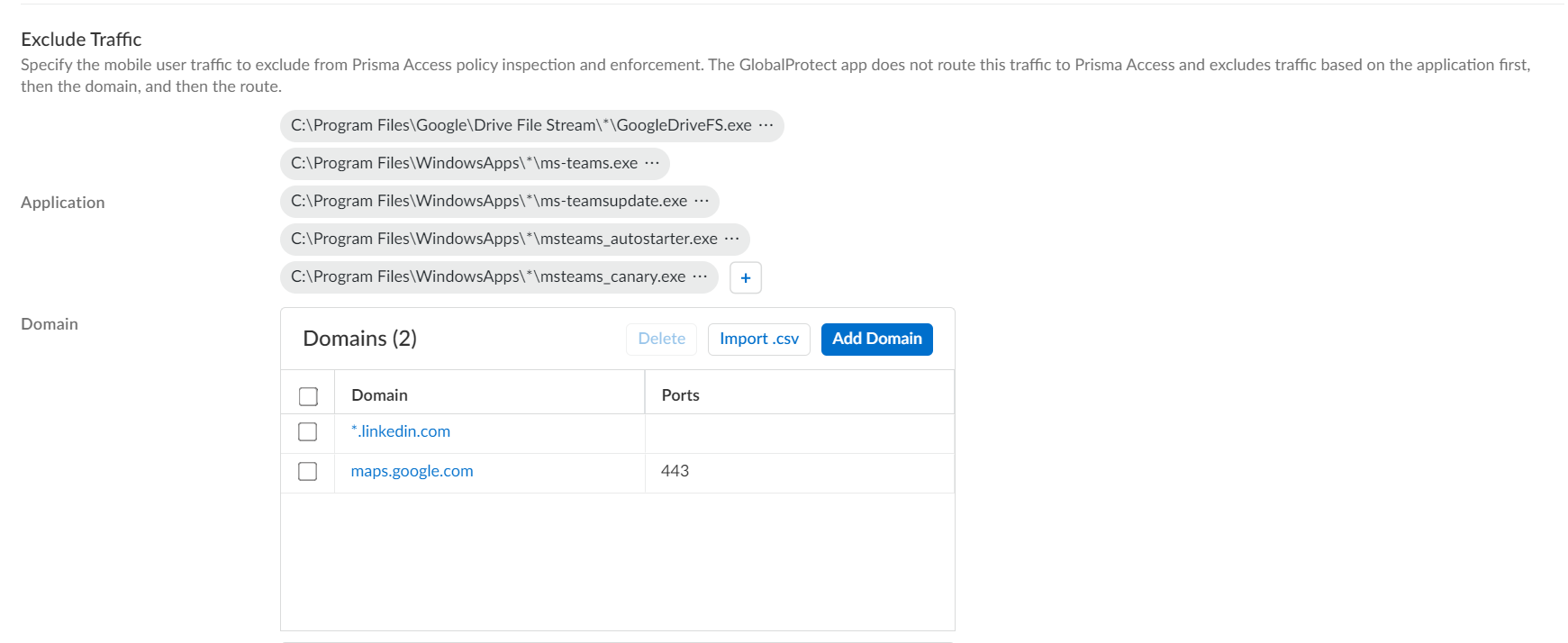Select all domains using the header checkbox
Viewport: 1568px width, 643px height.
(308, 396)
